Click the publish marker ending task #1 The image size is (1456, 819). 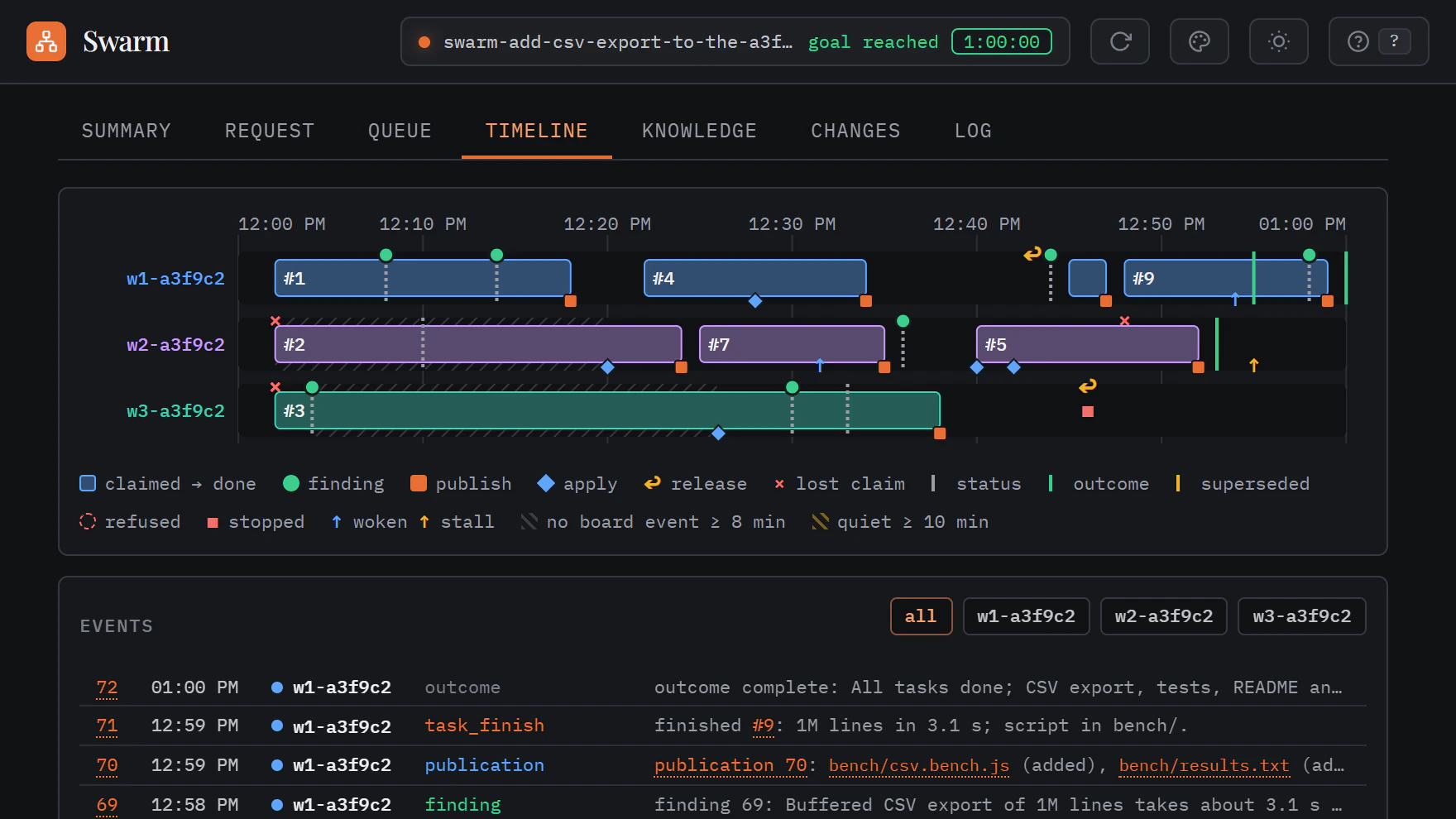coord(570,300)
